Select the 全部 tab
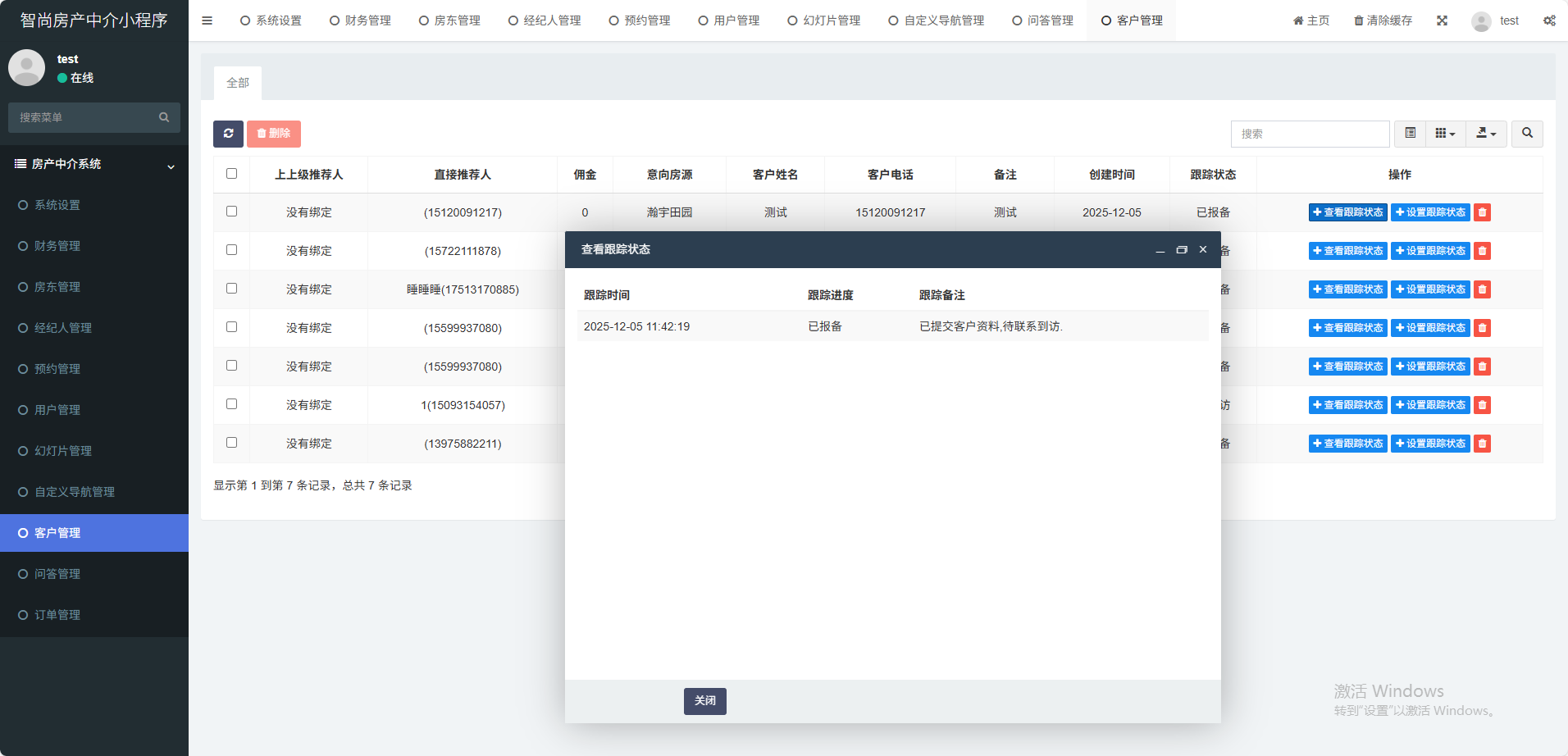Viewport: 1568px width, 756px height. click(238, 83)
